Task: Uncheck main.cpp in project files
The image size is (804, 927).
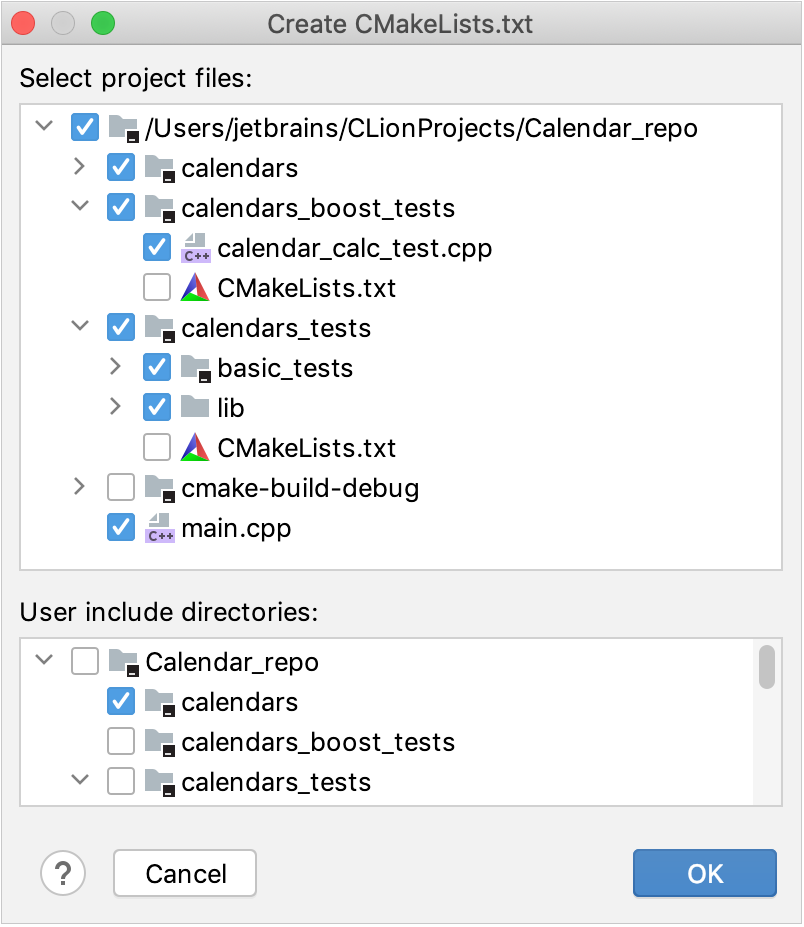Action: (120, 527)
